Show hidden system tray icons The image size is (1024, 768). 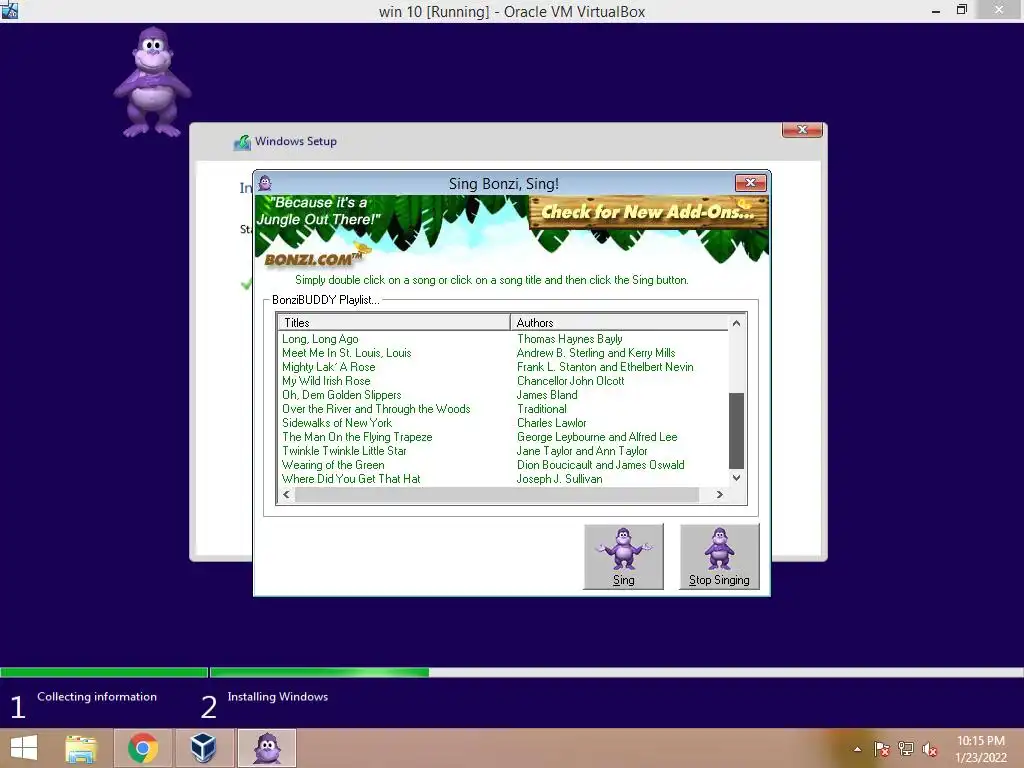(x=857, y=749)
